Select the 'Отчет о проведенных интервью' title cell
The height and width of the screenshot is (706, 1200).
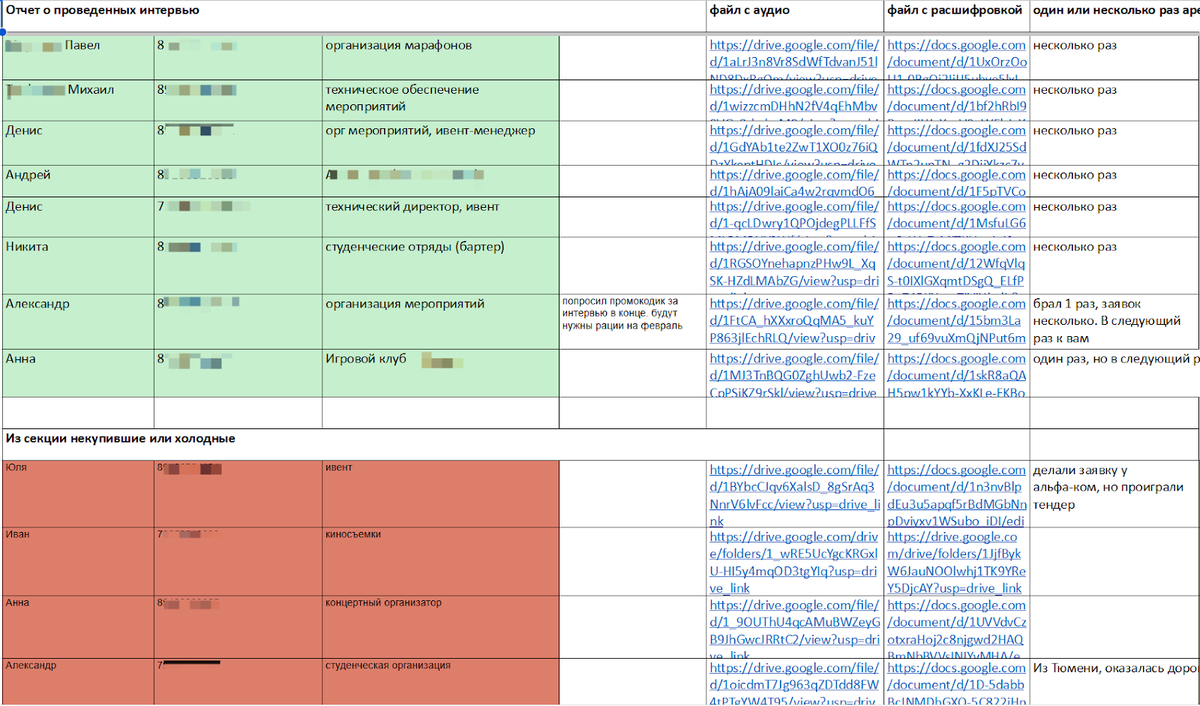coord(354,15)
